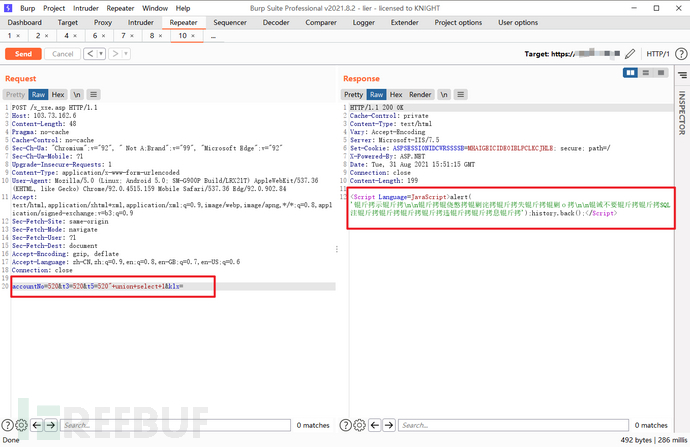Switch response view to Raw
Image resolution: width=690 pixels, height=447 pixels.
pos(376,95)
